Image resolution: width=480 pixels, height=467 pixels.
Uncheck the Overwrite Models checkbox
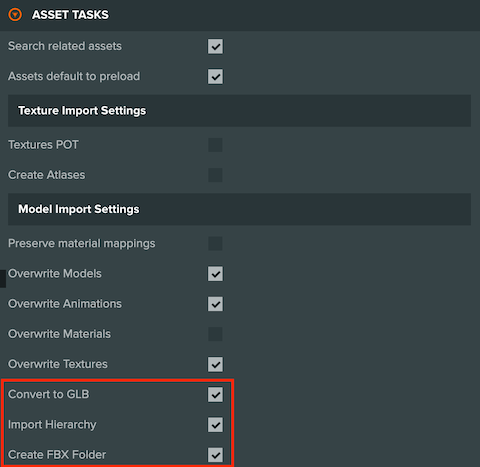(x=215, y=274)
